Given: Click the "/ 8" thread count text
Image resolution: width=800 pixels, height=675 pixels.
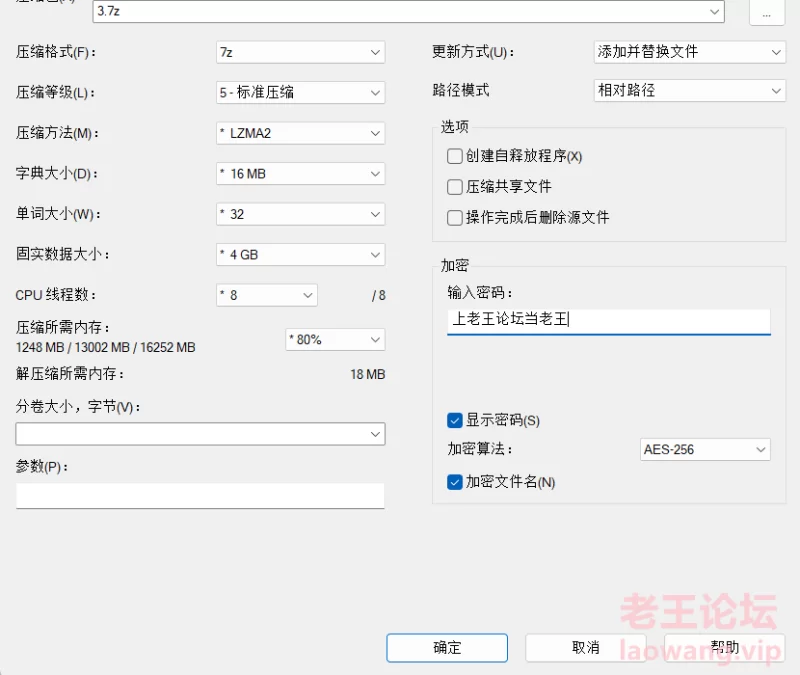Looking at the screenshot, I should 379,295.
